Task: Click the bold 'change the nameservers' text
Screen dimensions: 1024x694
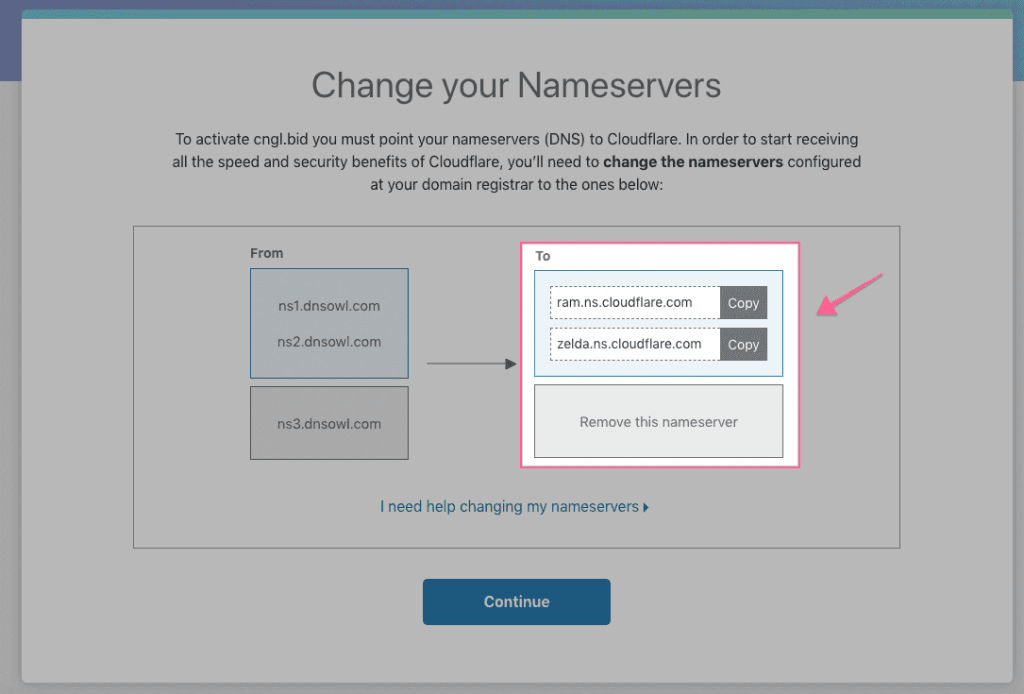Action: tap(693, 162)
